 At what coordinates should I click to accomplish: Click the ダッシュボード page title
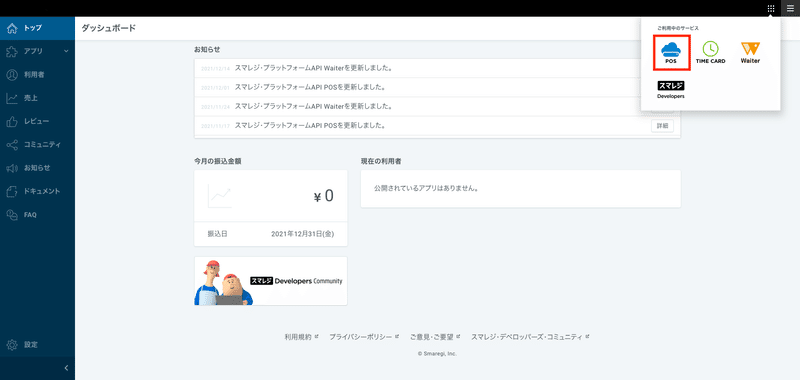[x=109, y=28]
